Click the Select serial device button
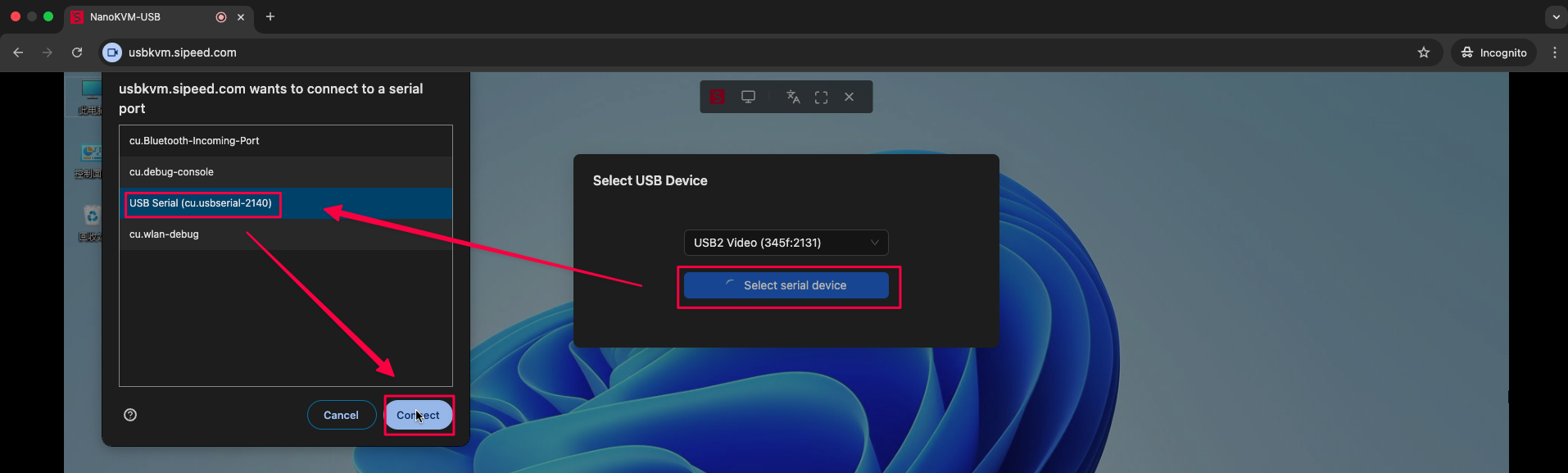1568x473 pixels. (786, 285)
